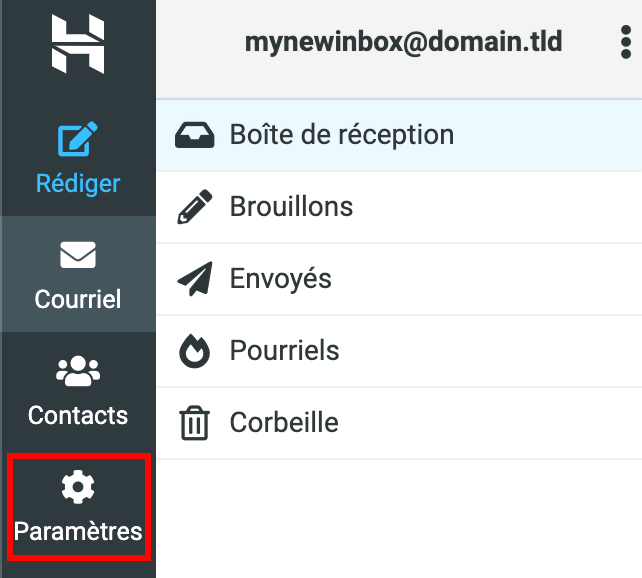The height and width of the screenshot is (578, 642).
Task: Click the Hostinger logo icon
Action: coord(78,44)
